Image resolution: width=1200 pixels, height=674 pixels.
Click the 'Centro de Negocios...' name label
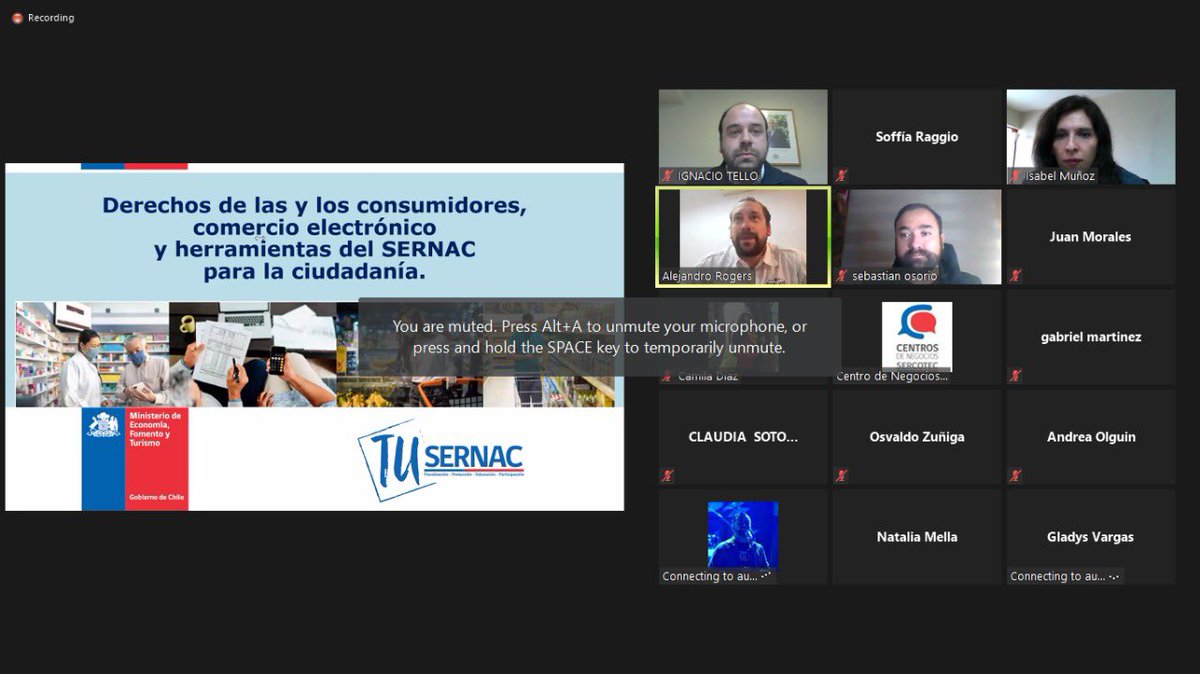click(892, 376)
